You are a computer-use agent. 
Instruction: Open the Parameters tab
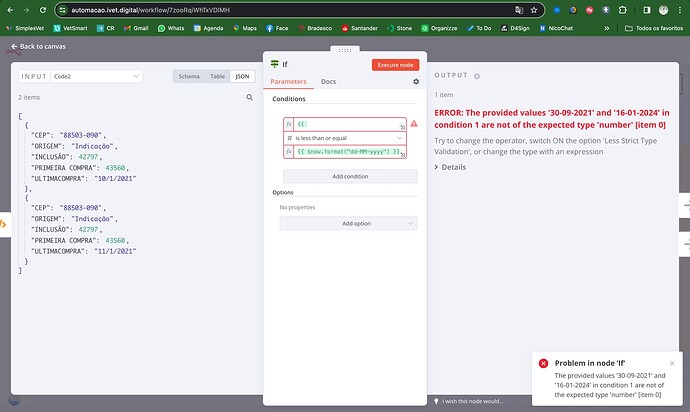(x=288, y=81)
